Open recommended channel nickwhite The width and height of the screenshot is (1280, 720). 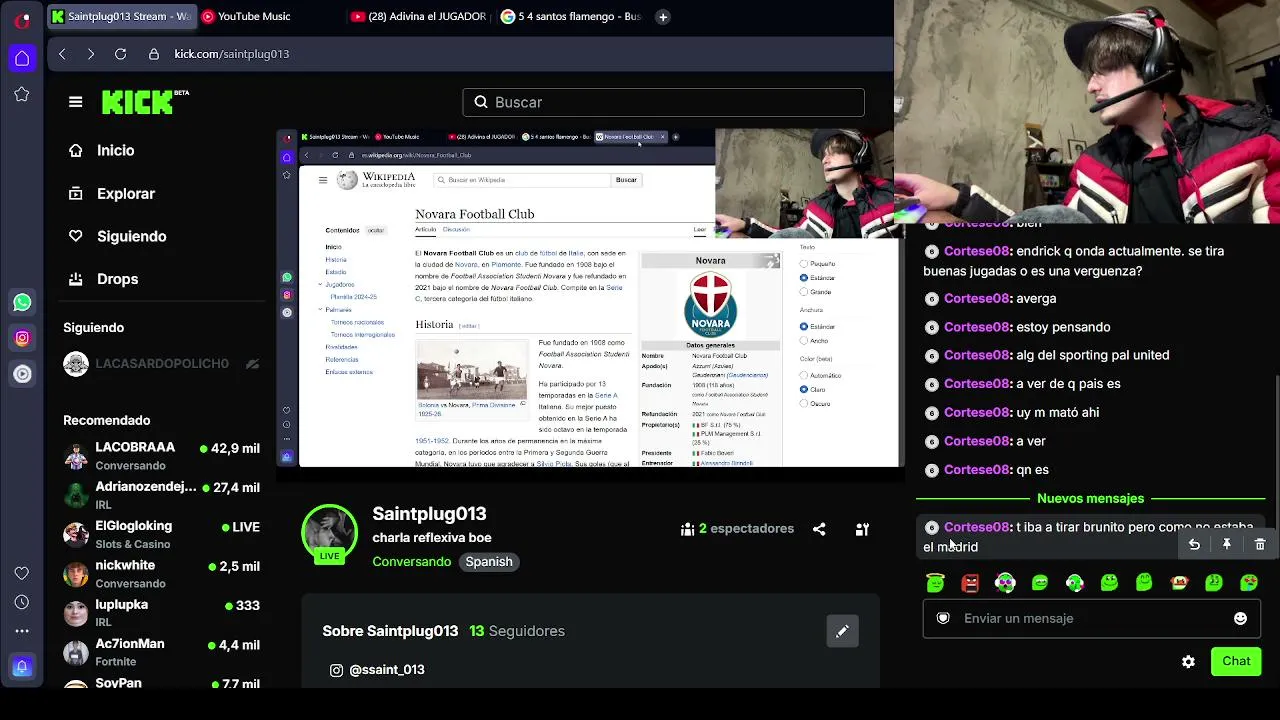click(161, 573)
